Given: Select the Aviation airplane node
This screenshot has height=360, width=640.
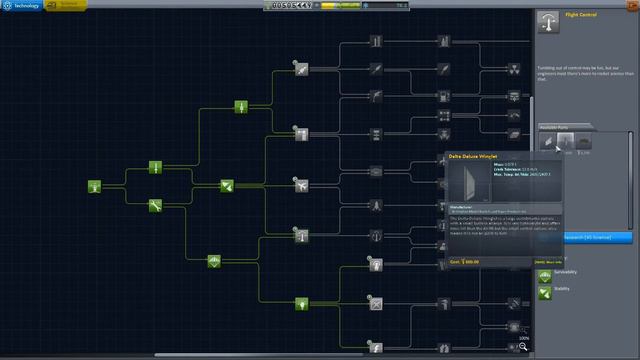Looking at the screenshot, I should 302,186.
